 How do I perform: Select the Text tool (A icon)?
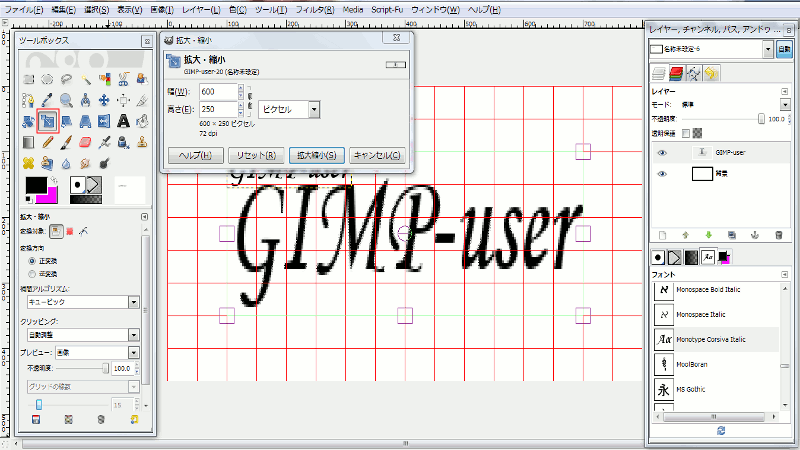click(123, 121)
